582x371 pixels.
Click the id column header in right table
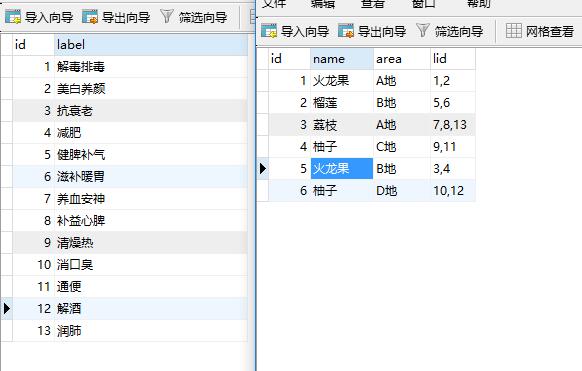(289, 59)
